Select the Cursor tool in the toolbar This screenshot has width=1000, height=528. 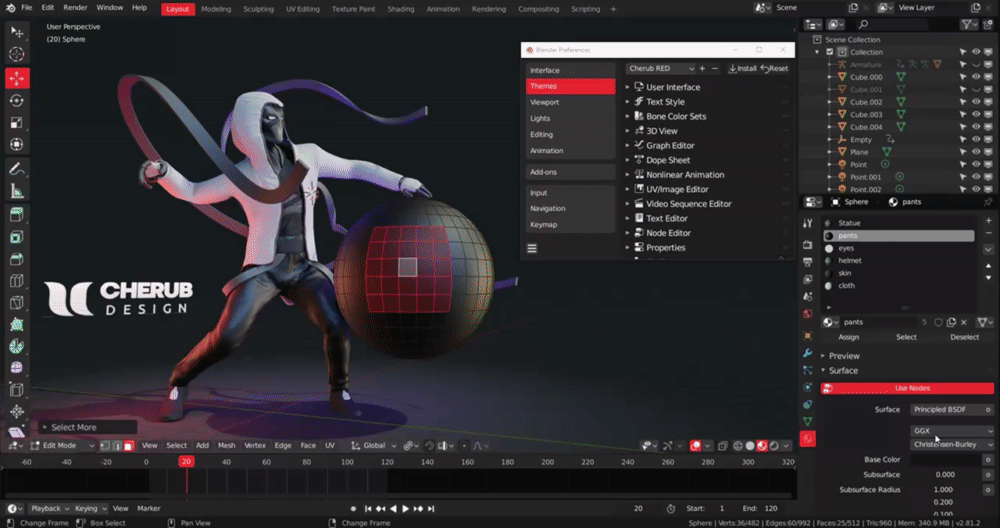[17, 55]
